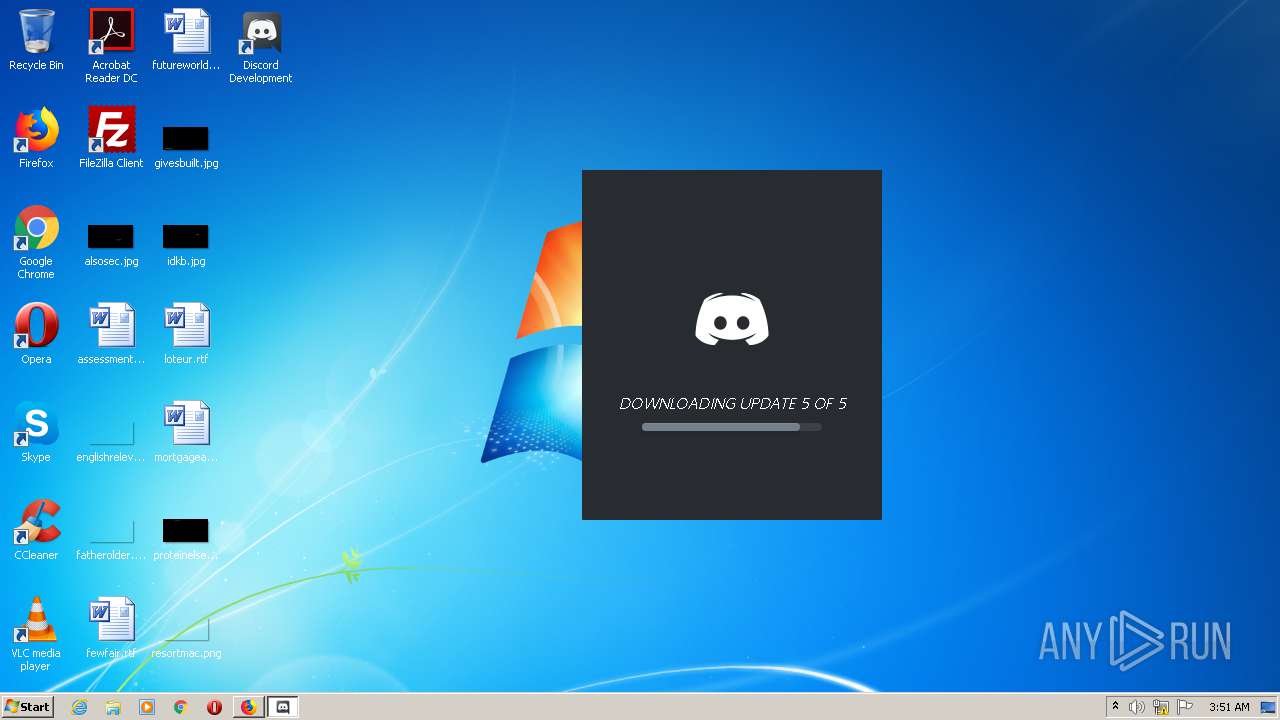Open Opera from the taskbar
This screenshot has height=720, width=1280.
point(214,707)
